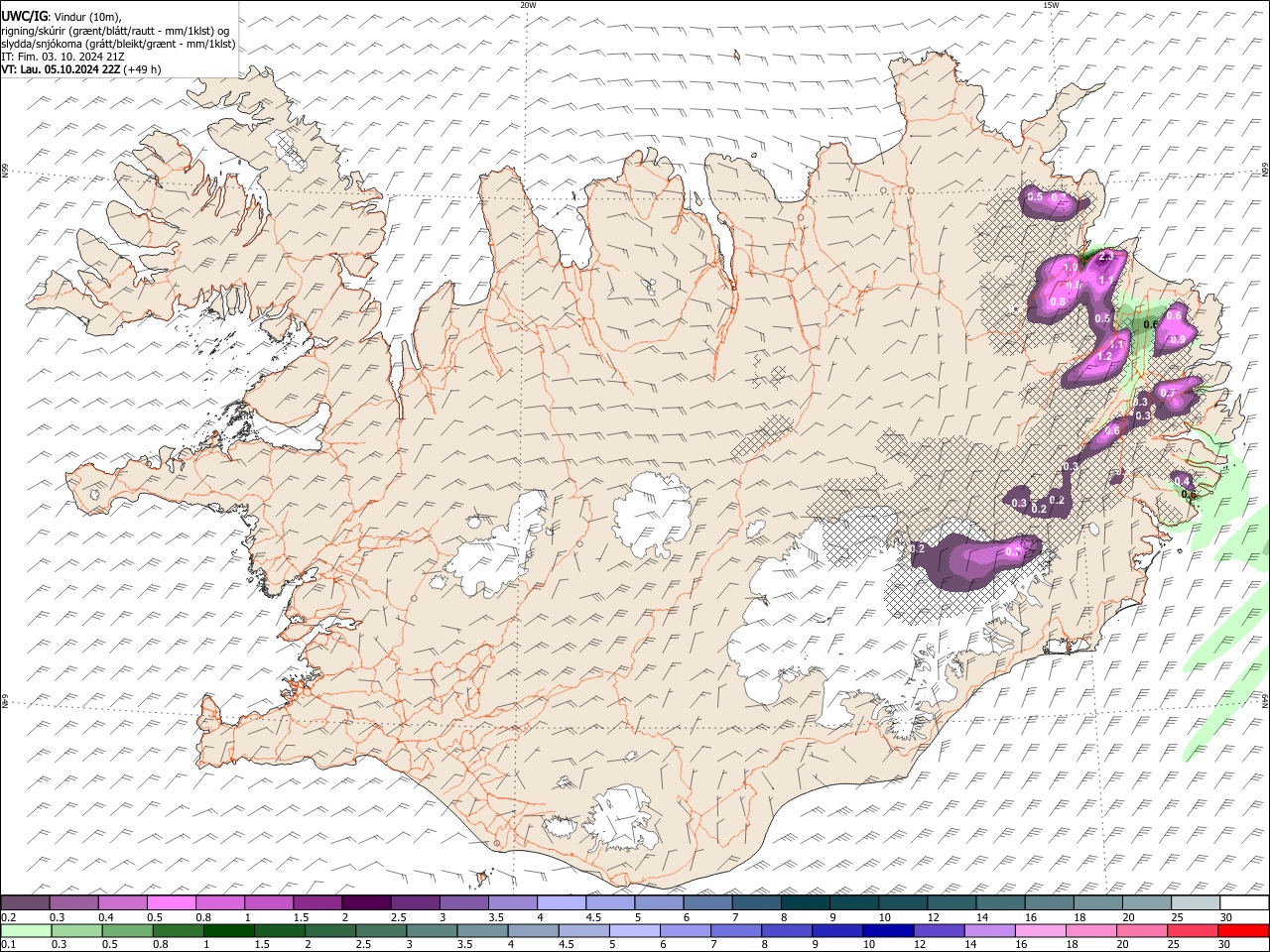
Task: Click the '15W' longitude label at the top
Action: pyautogui.click(x=1052, y=5)
